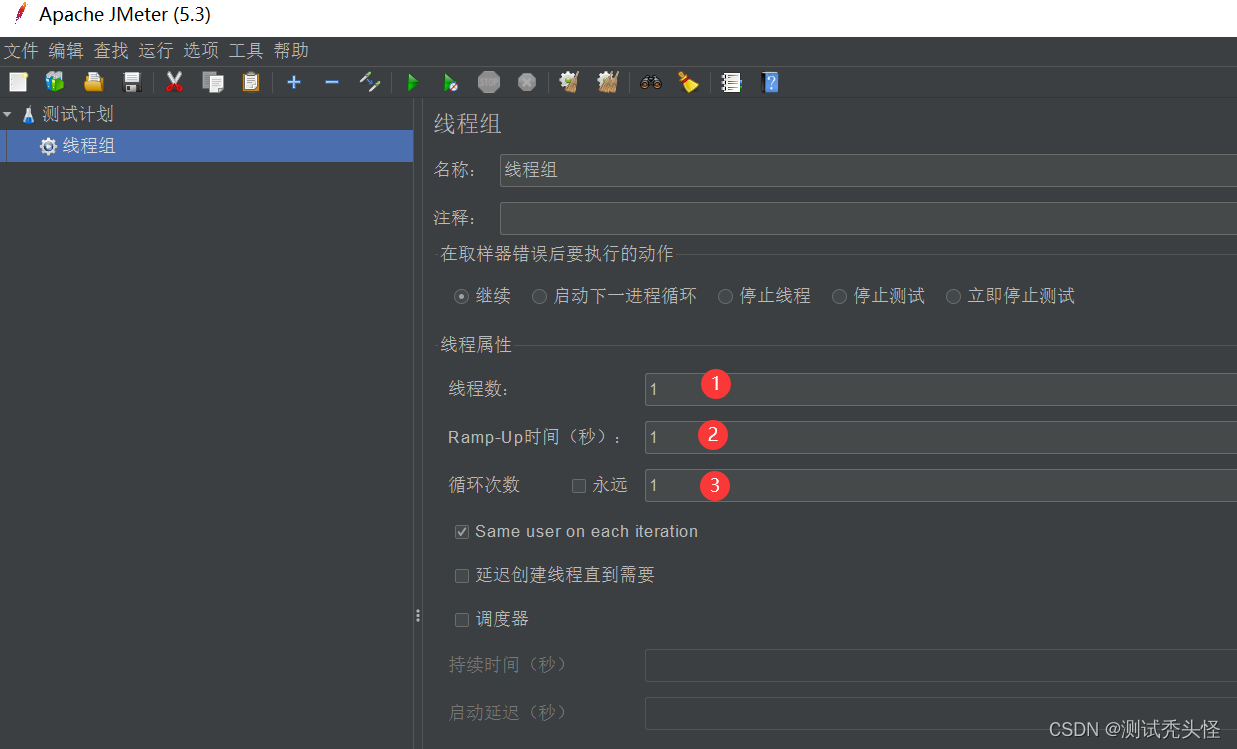
Task: Open the Templates icon in toolbar
Action: 54,82
